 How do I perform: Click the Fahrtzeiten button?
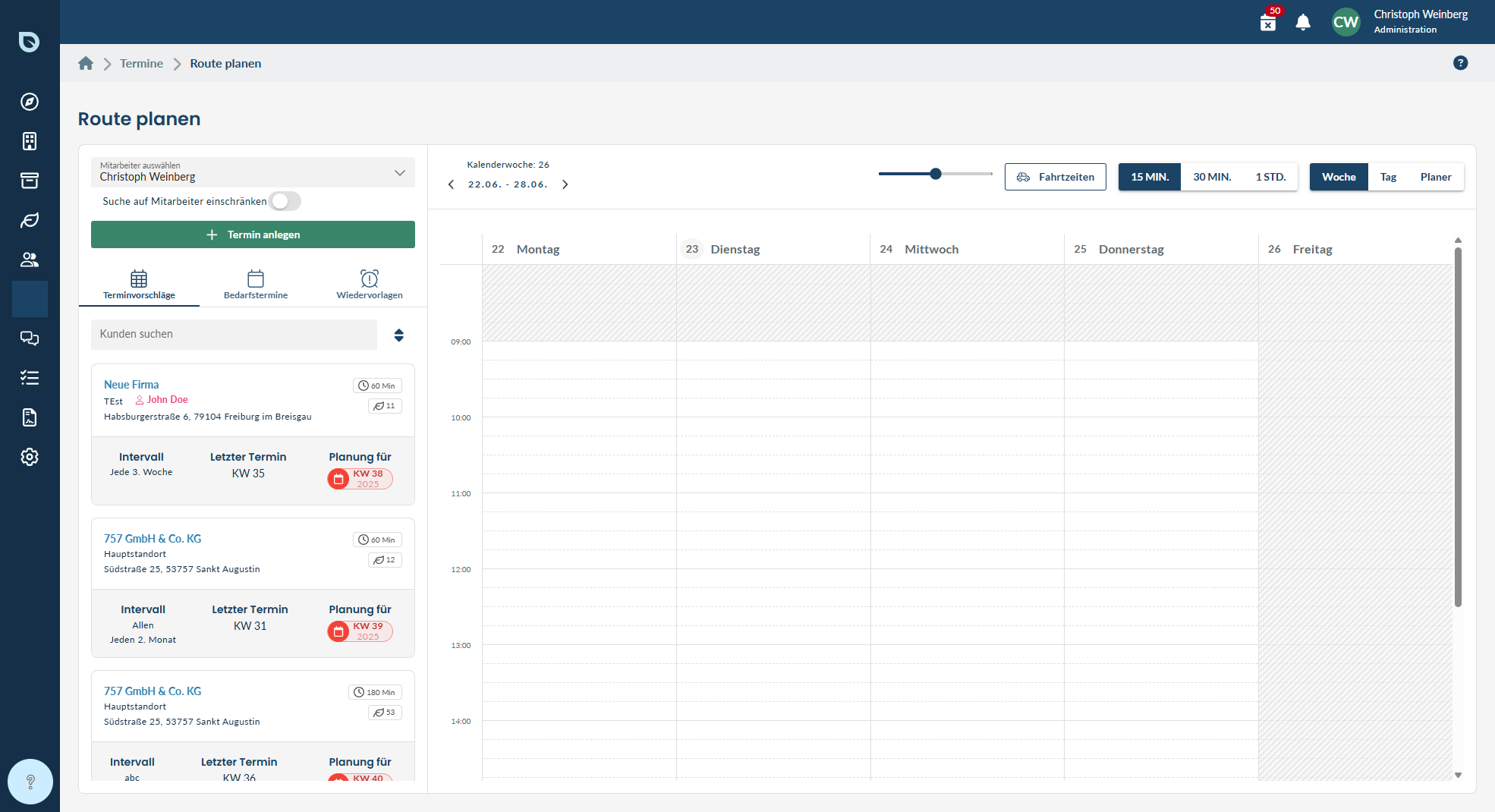1055,177
